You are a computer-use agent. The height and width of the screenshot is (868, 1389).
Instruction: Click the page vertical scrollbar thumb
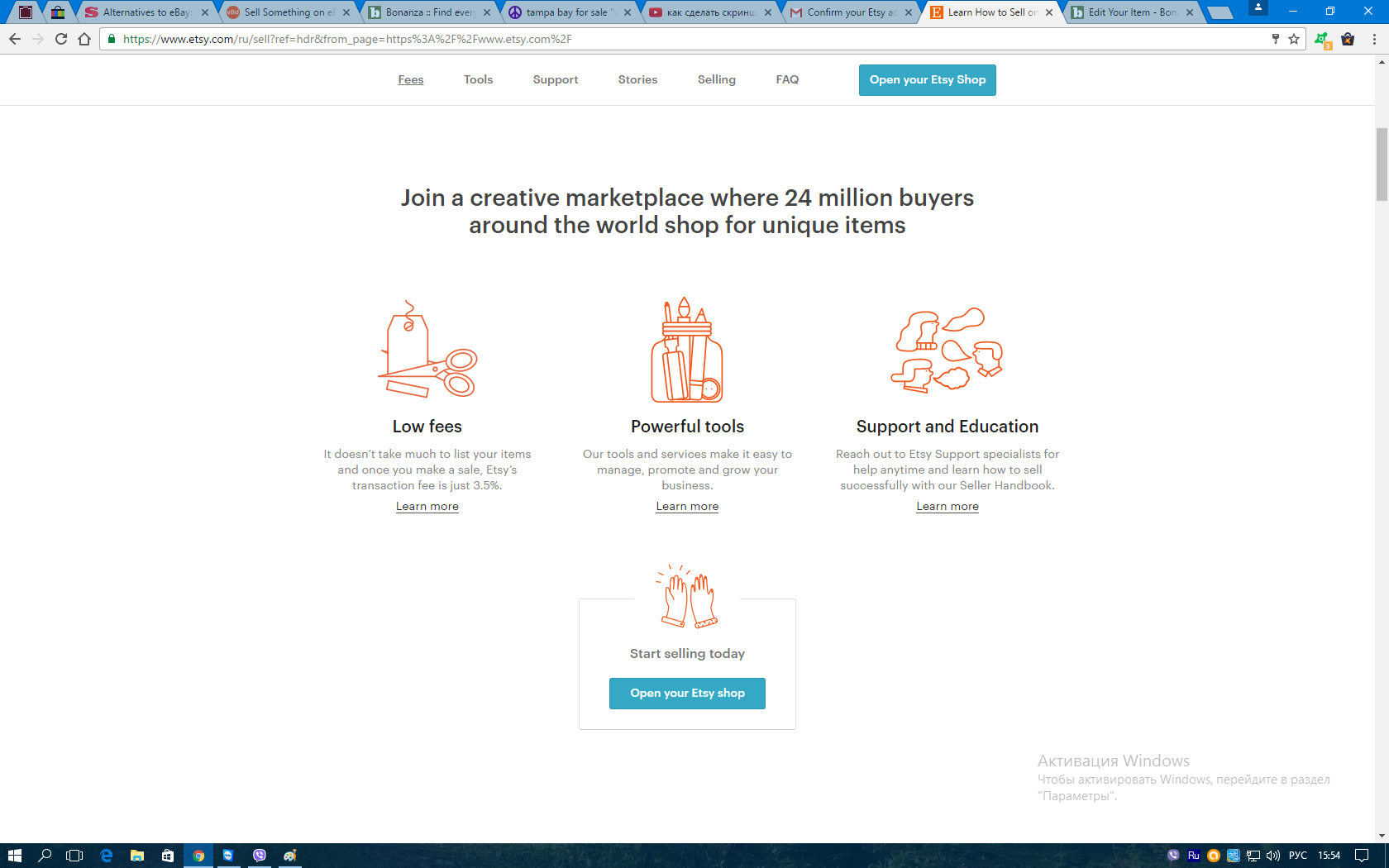[x=1382, y=165]
